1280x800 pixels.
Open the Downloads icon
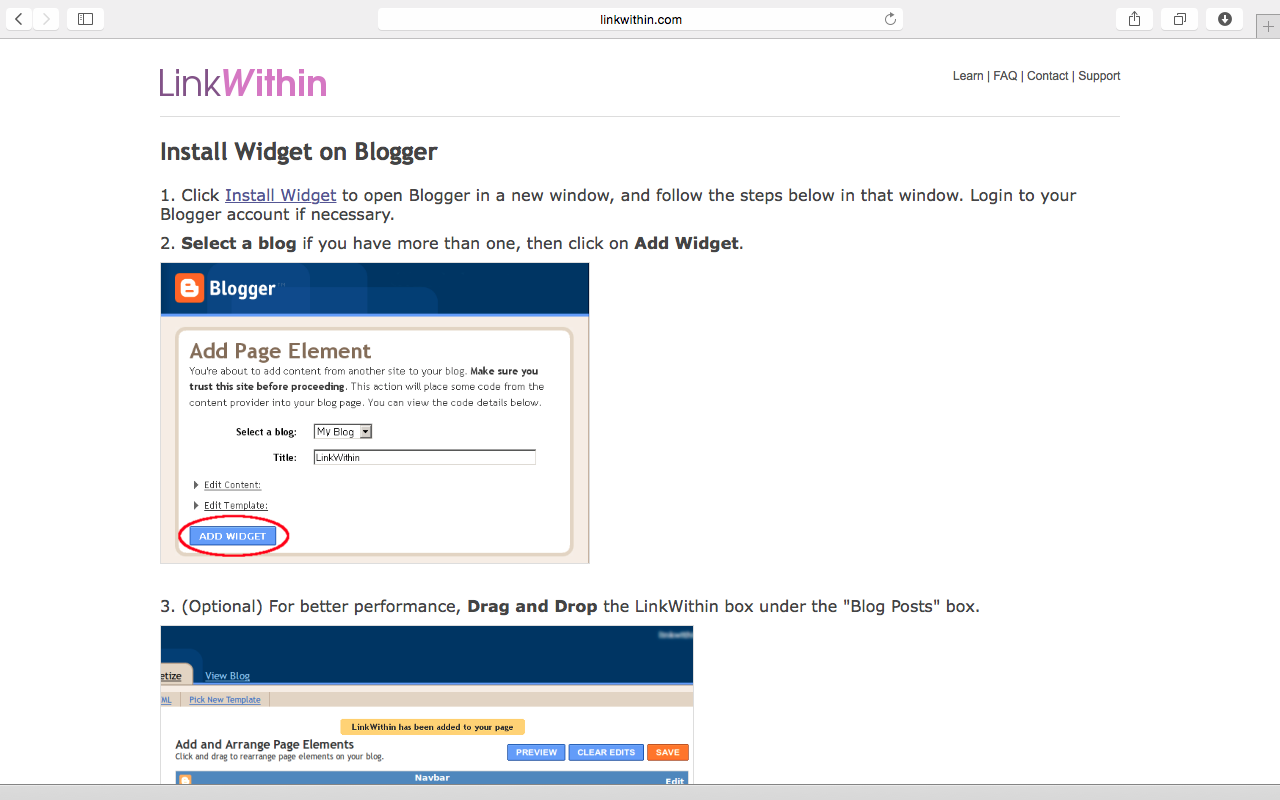(x=1225, y=19)
